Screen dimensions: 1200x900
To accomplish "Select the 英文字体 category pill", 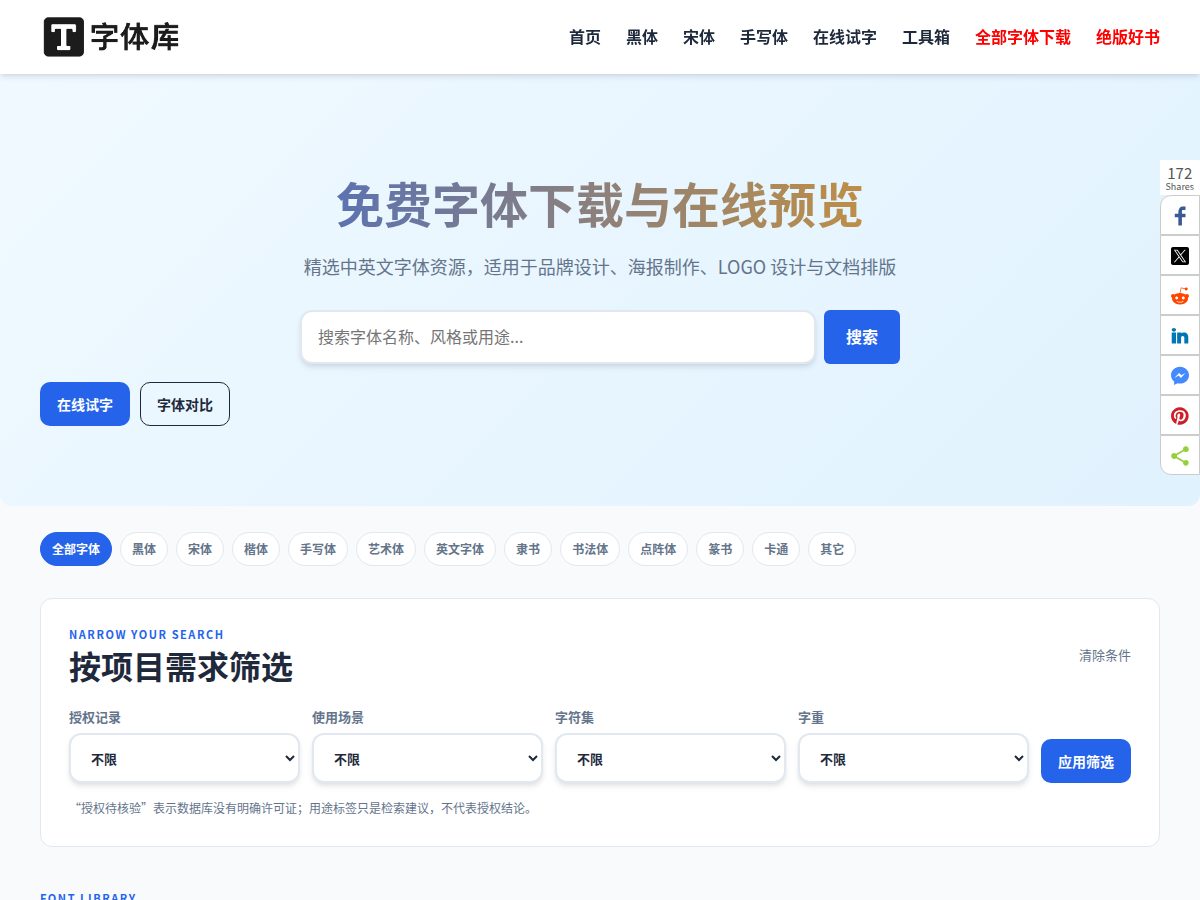I will 460,549.
